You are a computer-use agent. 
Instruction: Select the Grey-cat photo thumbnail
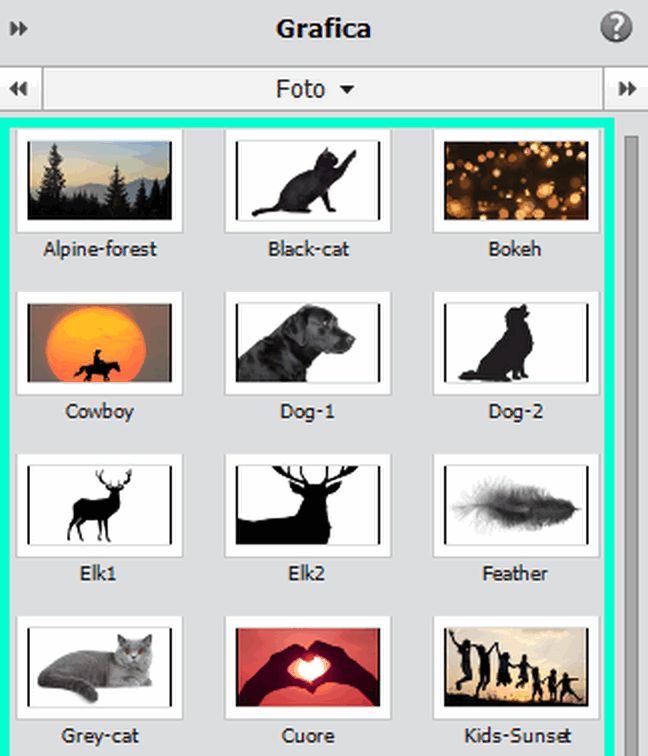tap(100, 667)
